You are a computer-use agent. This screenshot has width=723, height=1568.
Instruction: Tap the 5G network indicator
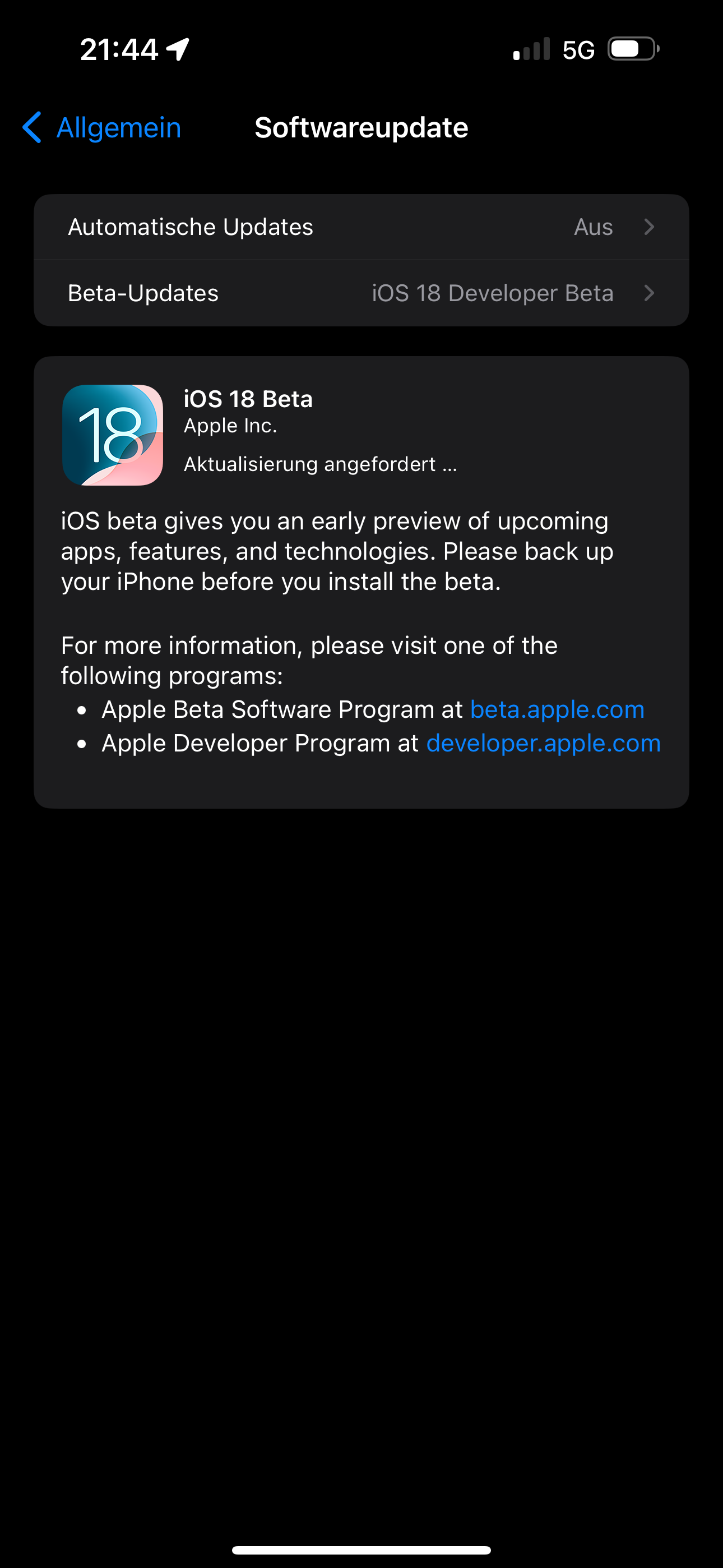pos(578,50)
